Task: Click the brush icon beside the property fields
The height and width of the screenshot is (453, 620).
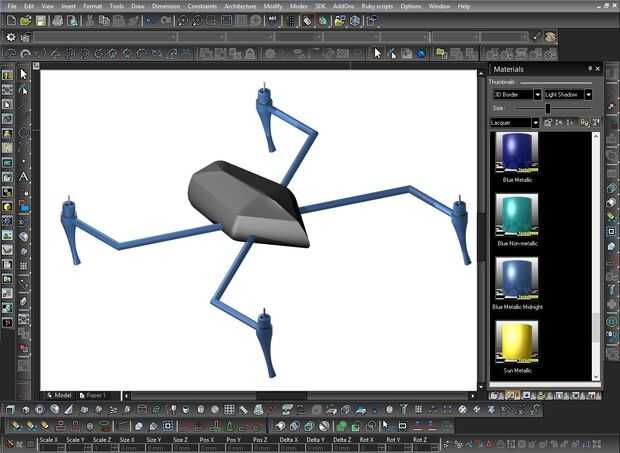Action: (x=536, y=37)
